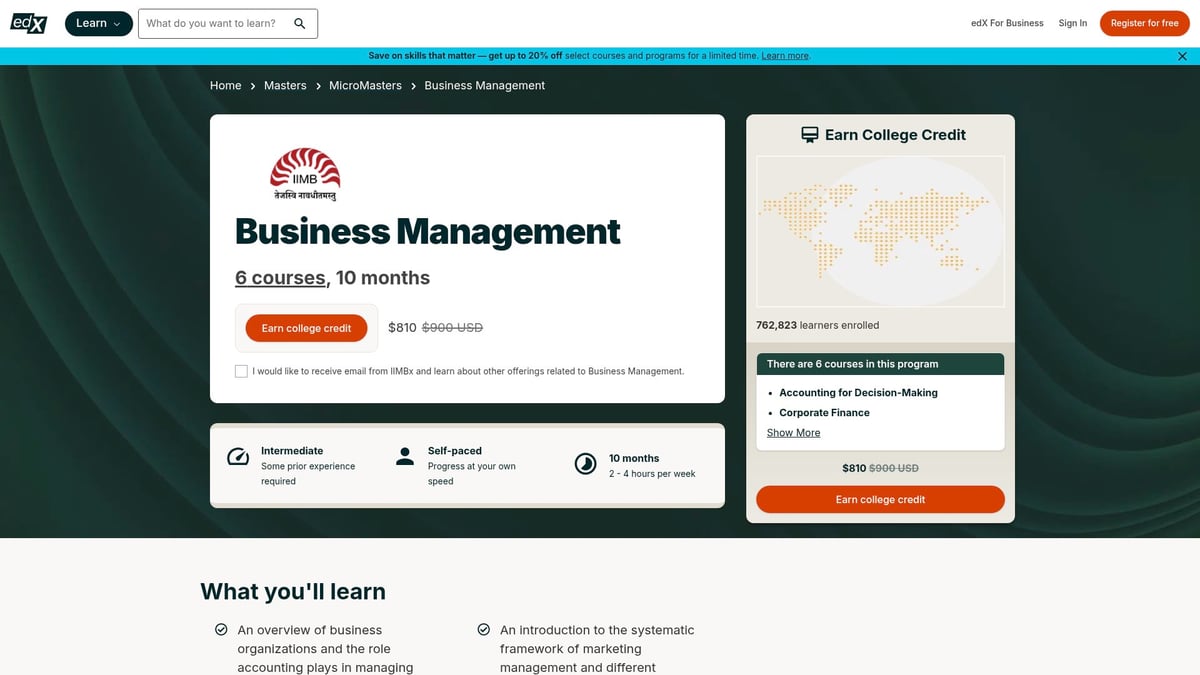Screen dimensions: 1200x675
Task: Click the Self-paced person icon
Action: [x=405, y=457]
